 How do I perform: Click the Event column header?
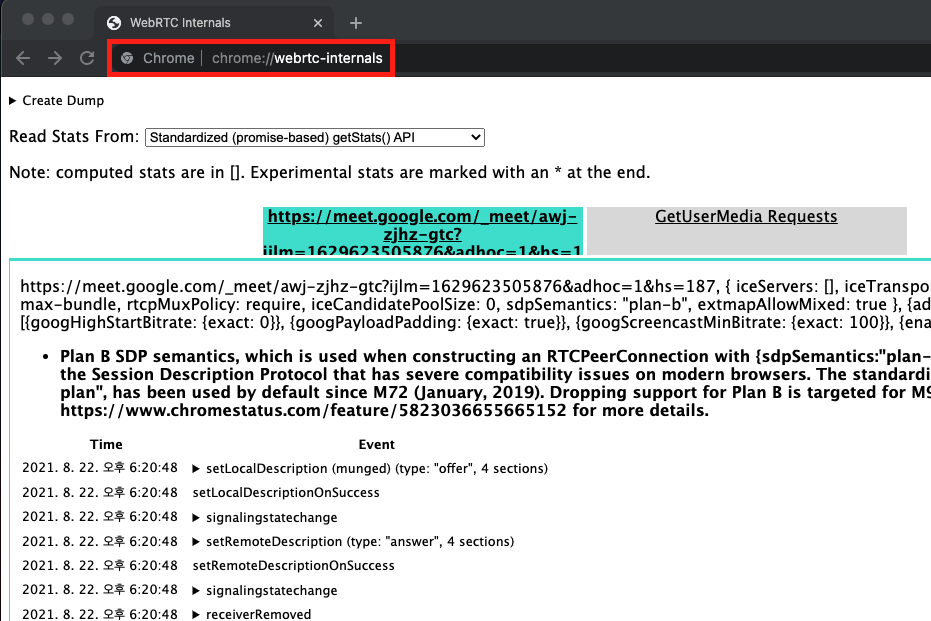376,445
